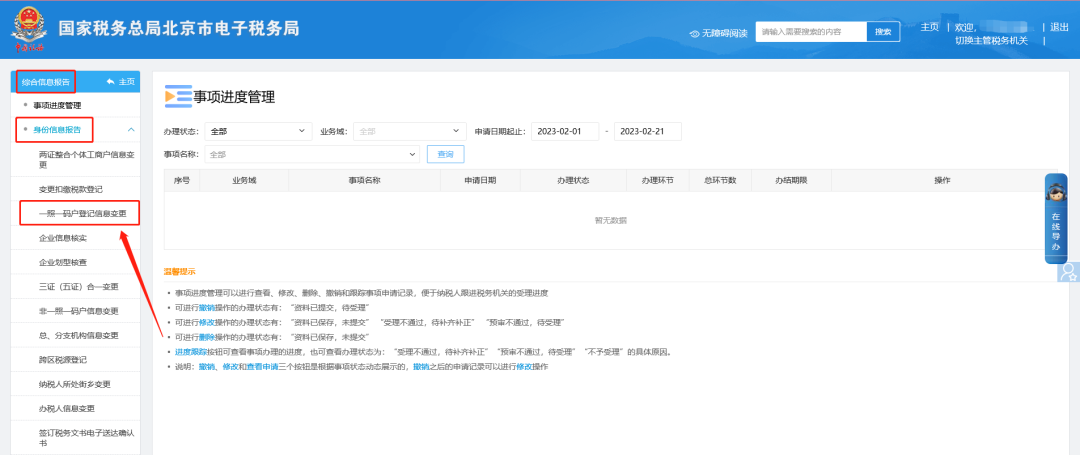Click the 操作 column header
This screenshot has height=455, width=1080.
[x=942, y=180]
